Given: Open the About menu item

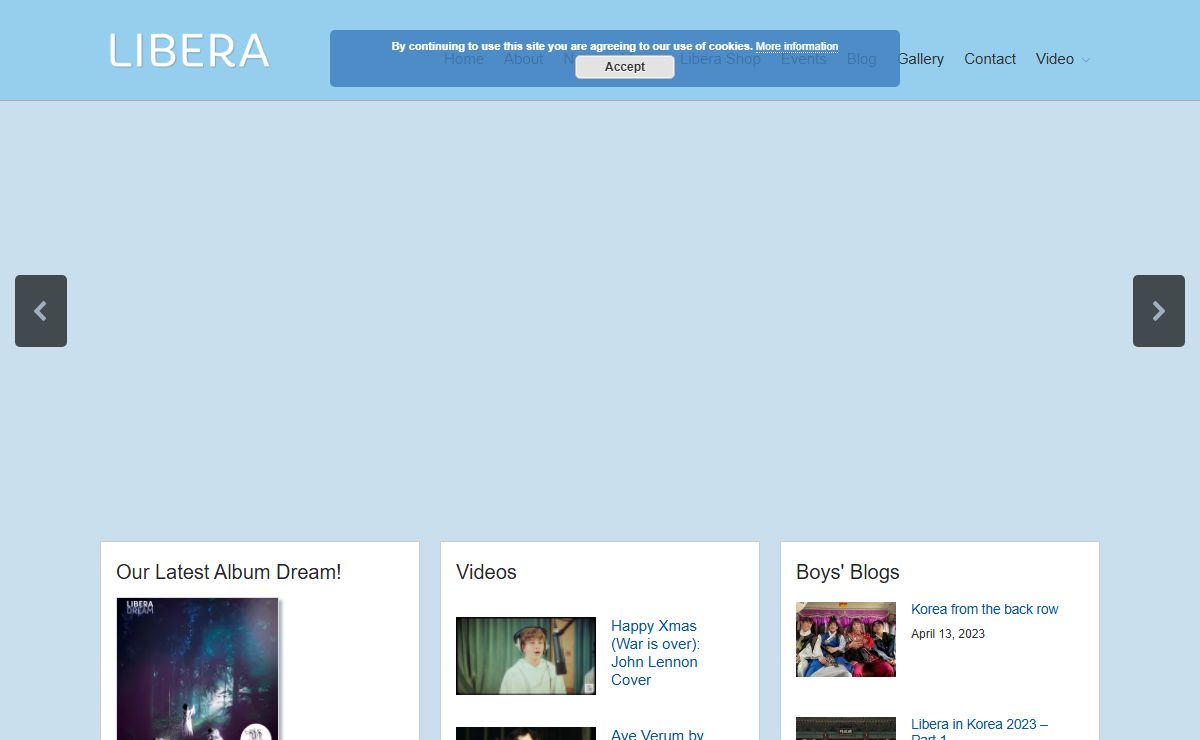Looking at the screenshot, I should point(524,59).
